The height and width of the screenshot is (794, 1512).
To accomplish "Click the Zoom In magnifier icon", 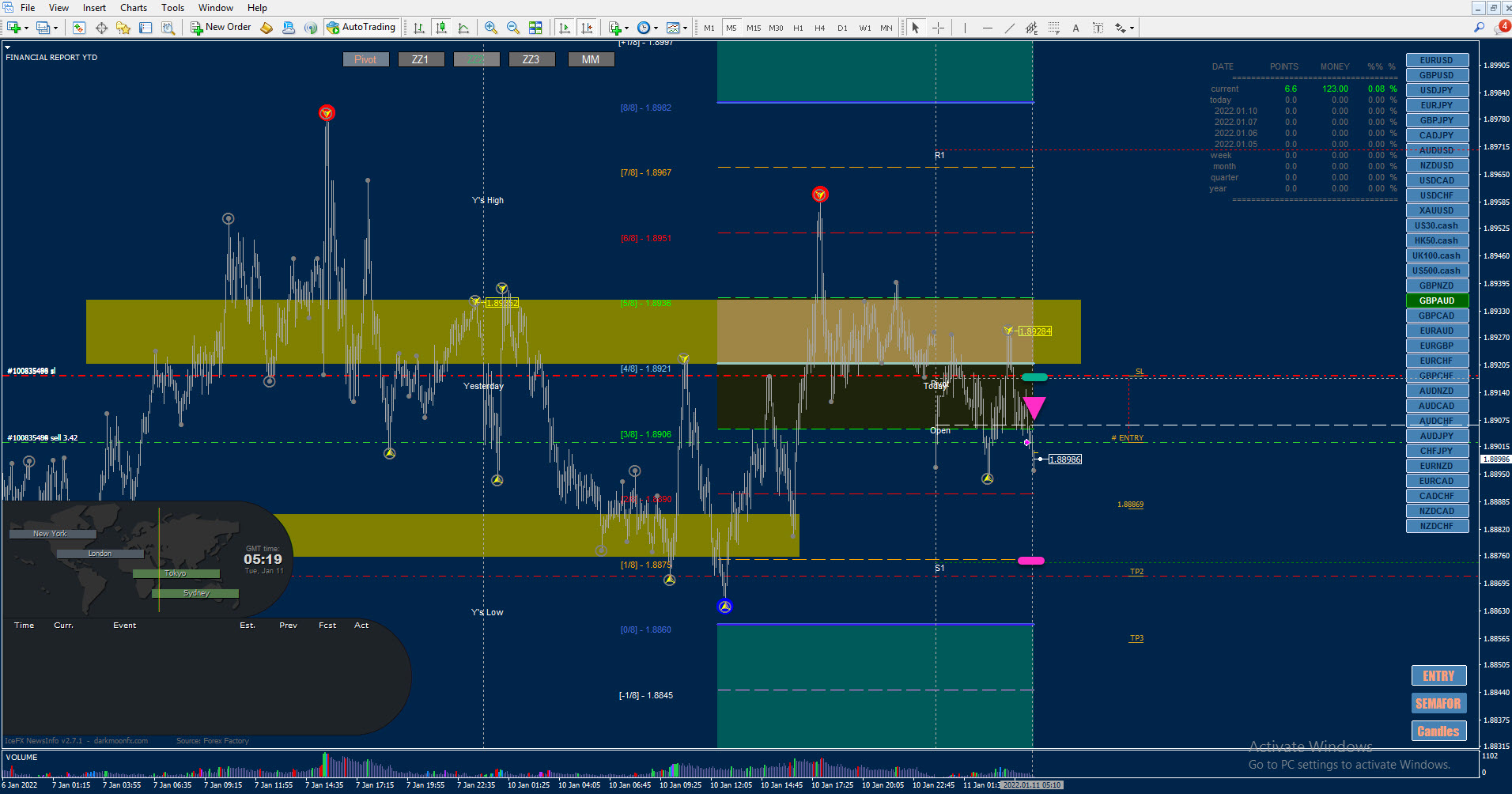I will pos(491,28).
